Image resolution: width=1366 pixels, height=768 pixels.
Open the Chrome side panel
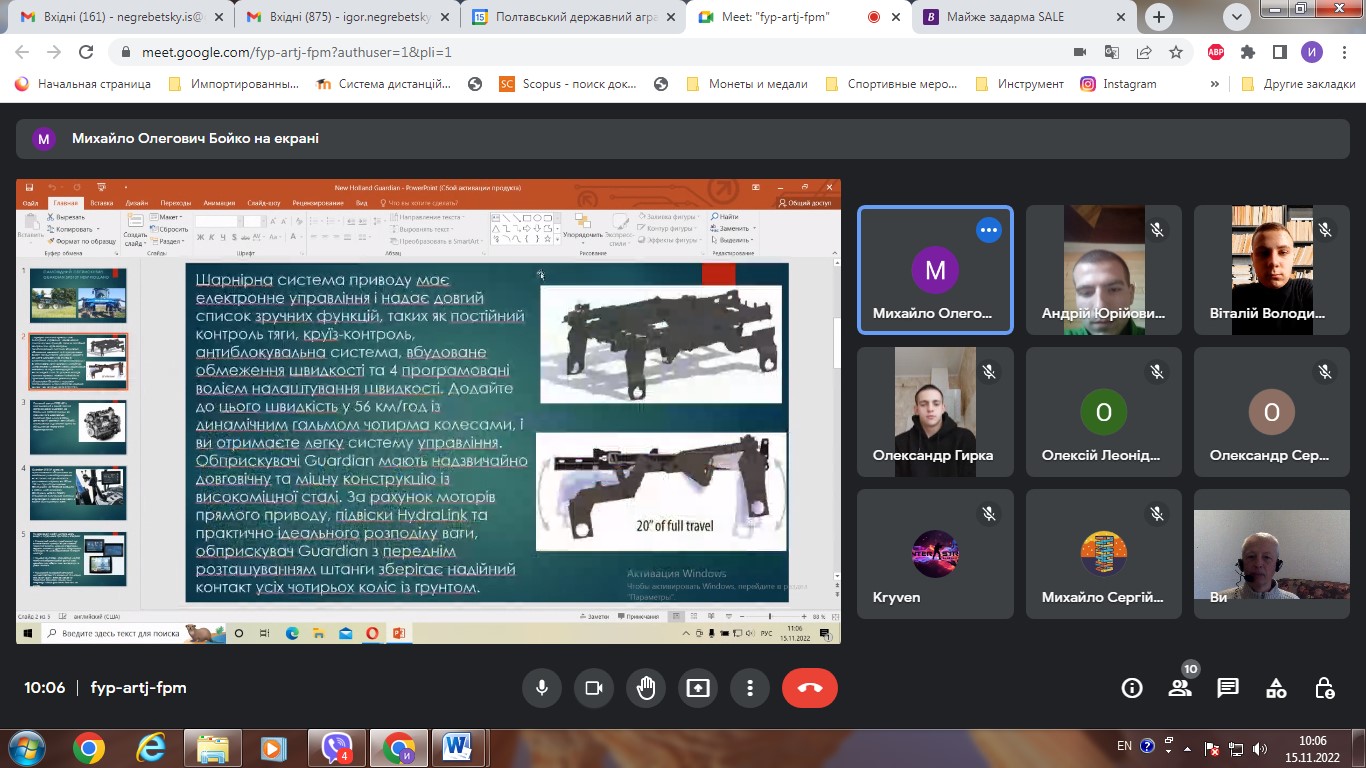pyautogui.click(x=1279, y=52)
